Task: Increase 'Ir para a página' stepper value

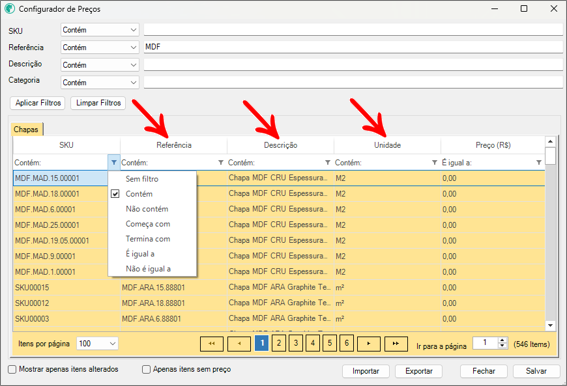Action: 502,340
